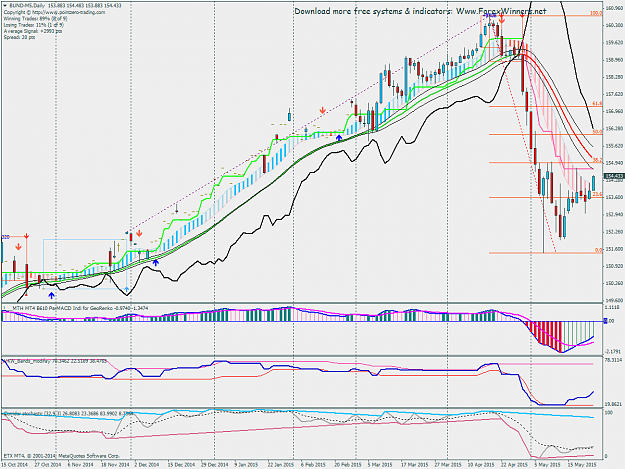Select the Fibonacci 61.8 level label
Image resolution: width=625 pixels, height=469 pixels.
[597, 104]
